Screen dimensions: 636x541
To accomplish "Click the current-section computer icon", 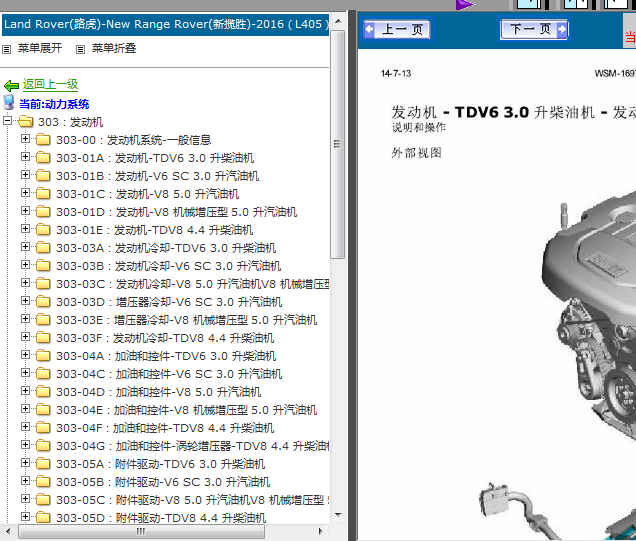I will [9, 103].
